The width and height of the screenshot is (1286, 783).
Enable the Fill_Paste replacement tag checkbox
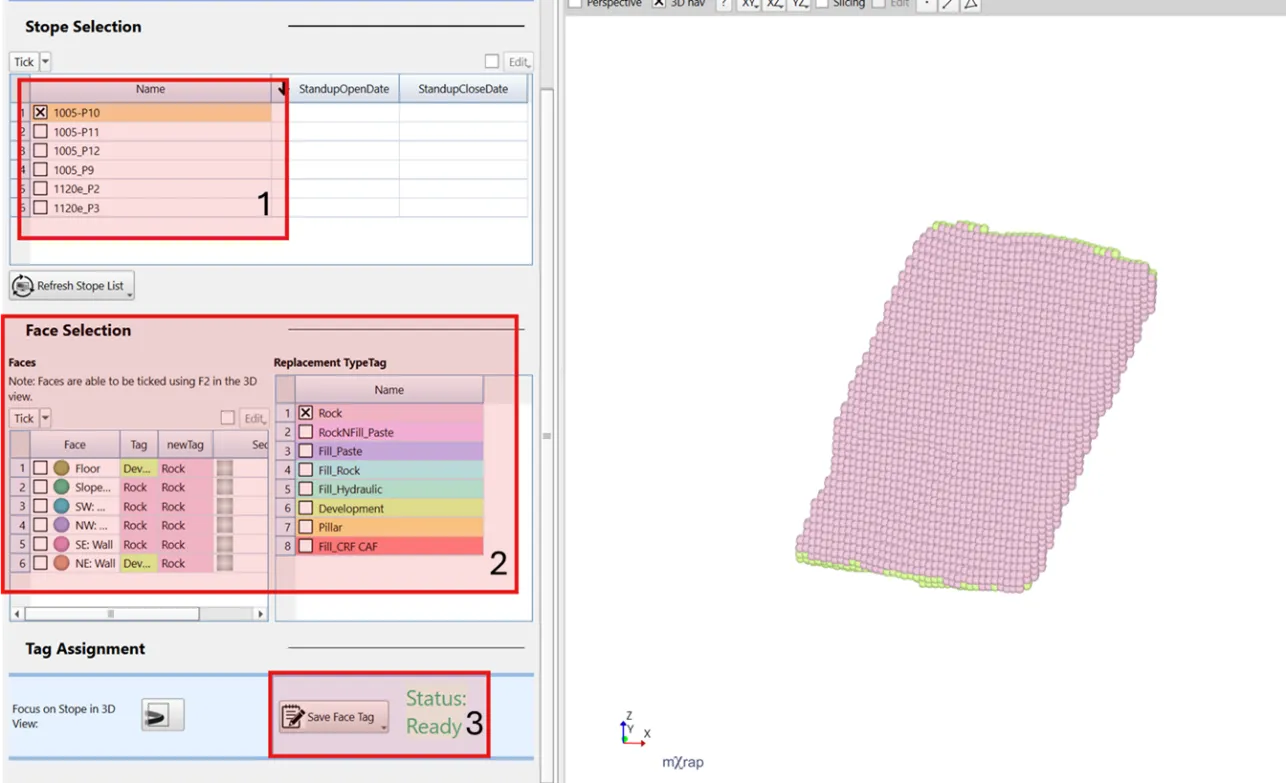click(x=305, y=451)
